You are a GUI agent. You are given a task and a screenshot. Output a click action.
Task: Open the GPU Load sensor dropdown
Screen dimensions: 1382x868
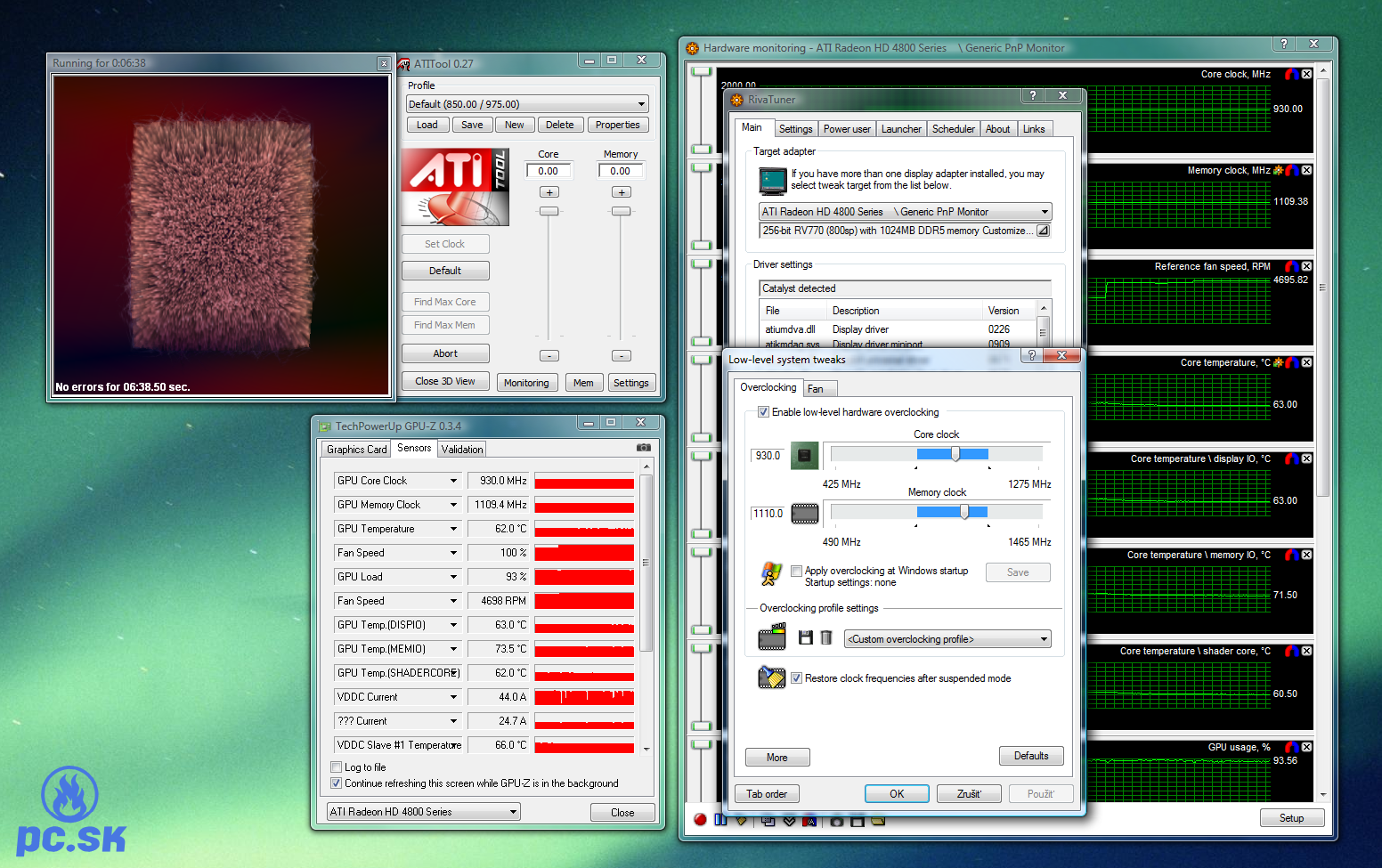coord(453,577)
